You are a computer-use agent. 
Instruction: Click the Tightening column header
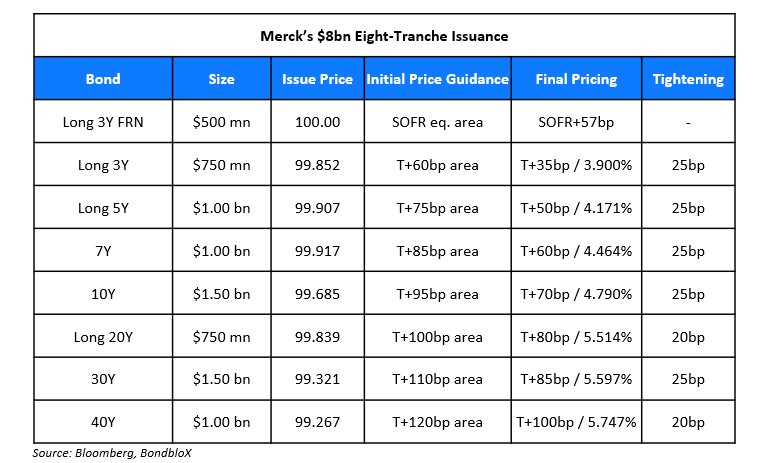688,79
